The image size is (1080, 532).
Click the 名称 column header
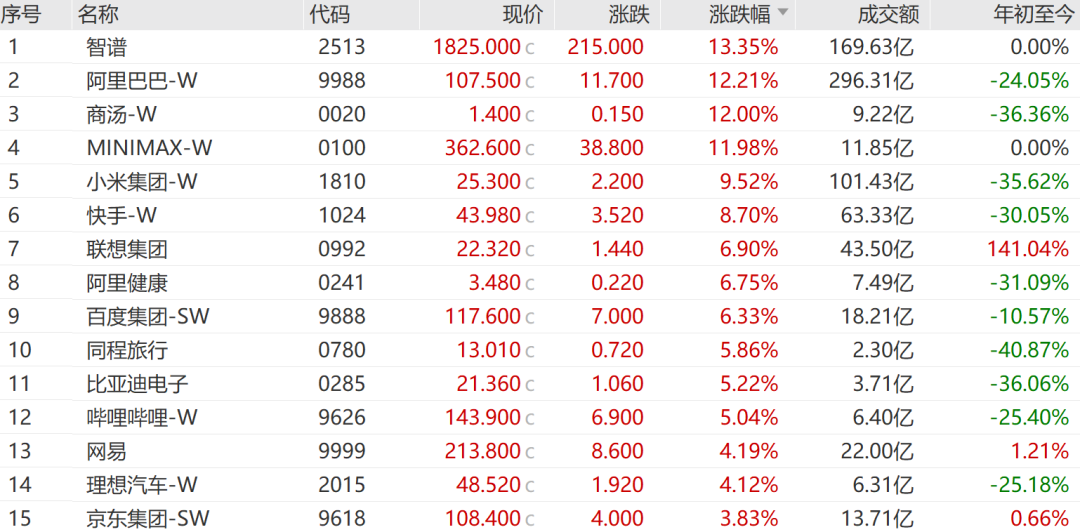click(98, 13)
